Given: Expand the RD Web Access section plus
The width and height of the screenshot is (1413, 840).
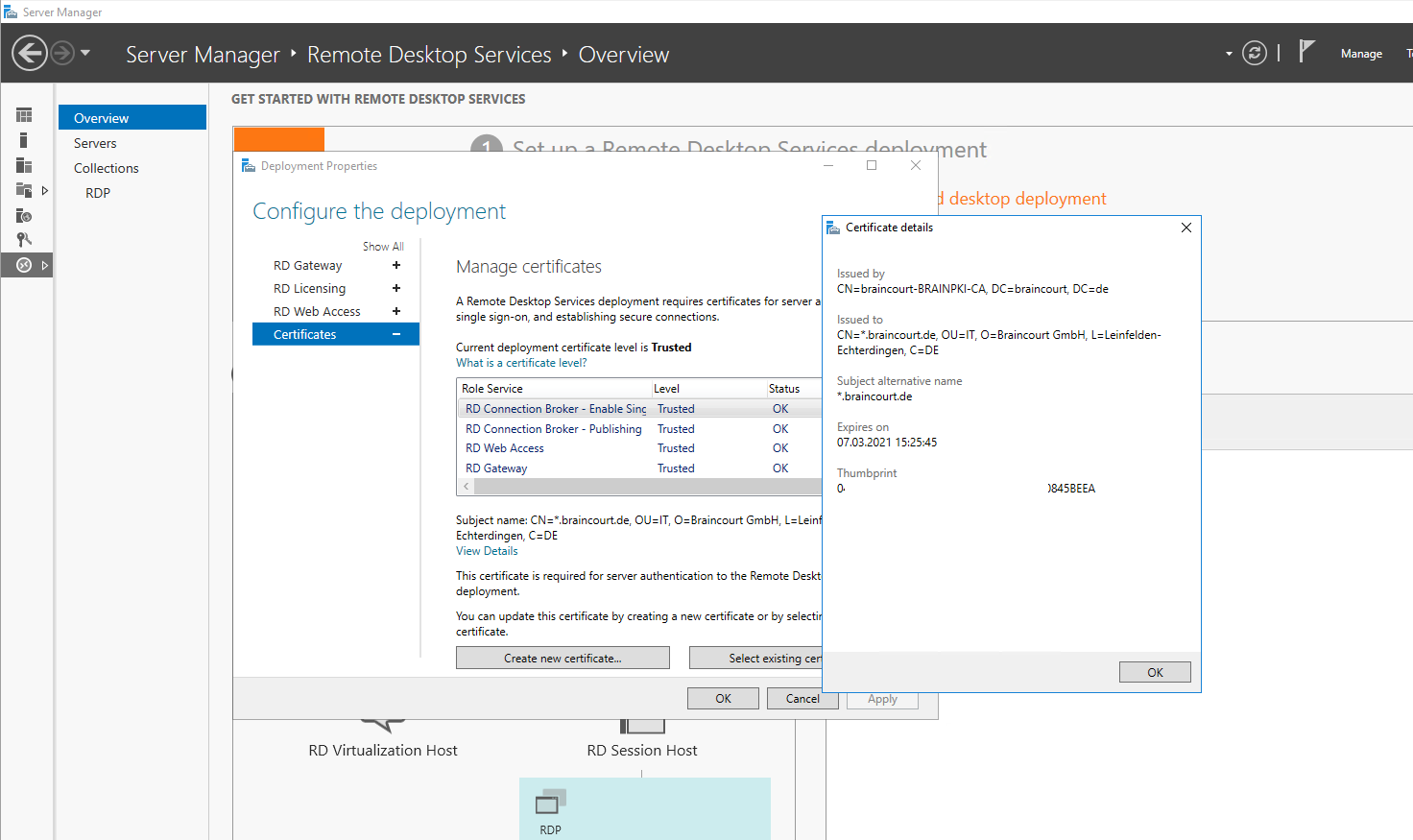Looking at the screenshot, I should click(x=396, y=311).
